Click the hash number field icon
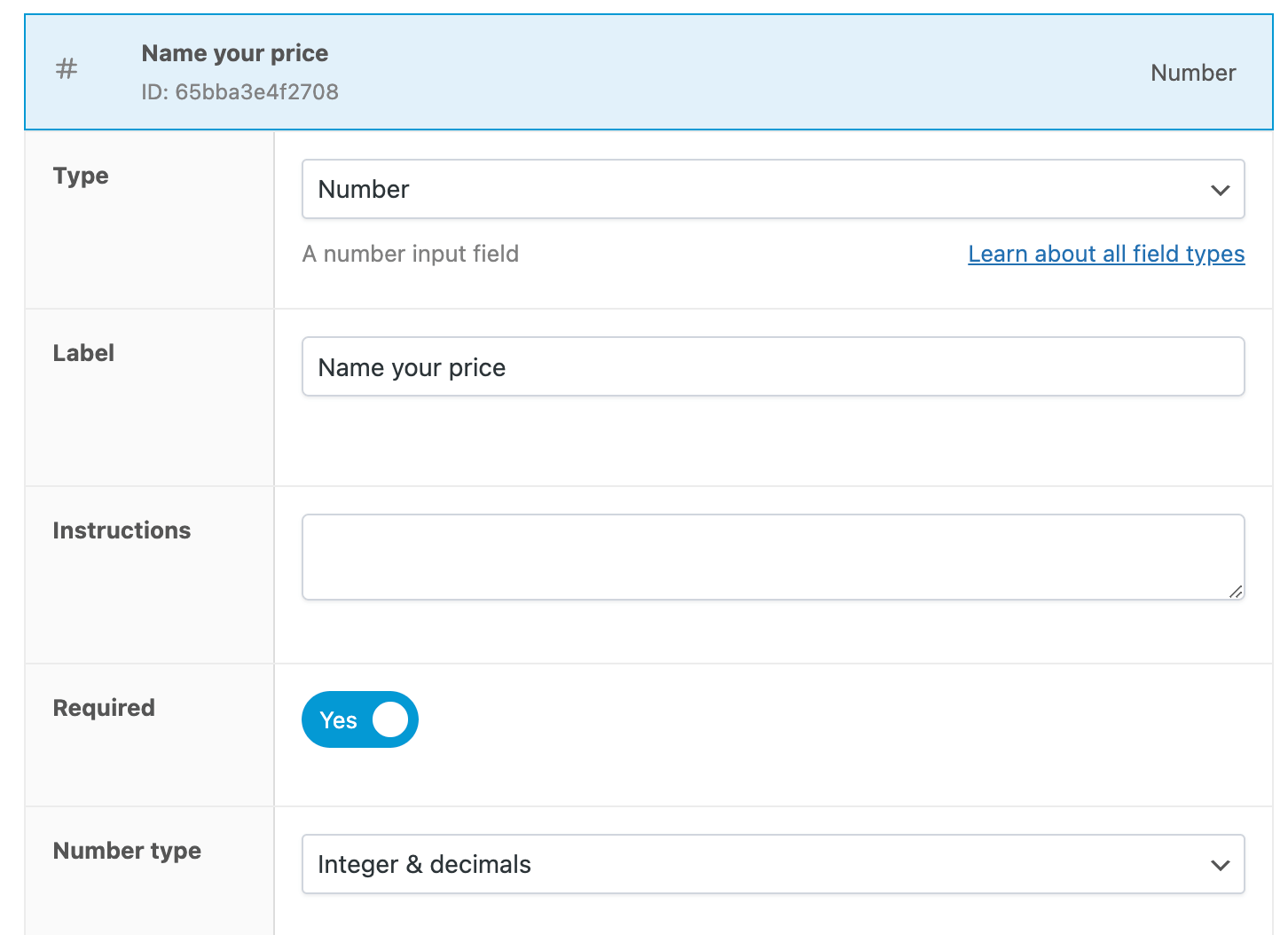 pyautogui.click(x=67, y=69)
